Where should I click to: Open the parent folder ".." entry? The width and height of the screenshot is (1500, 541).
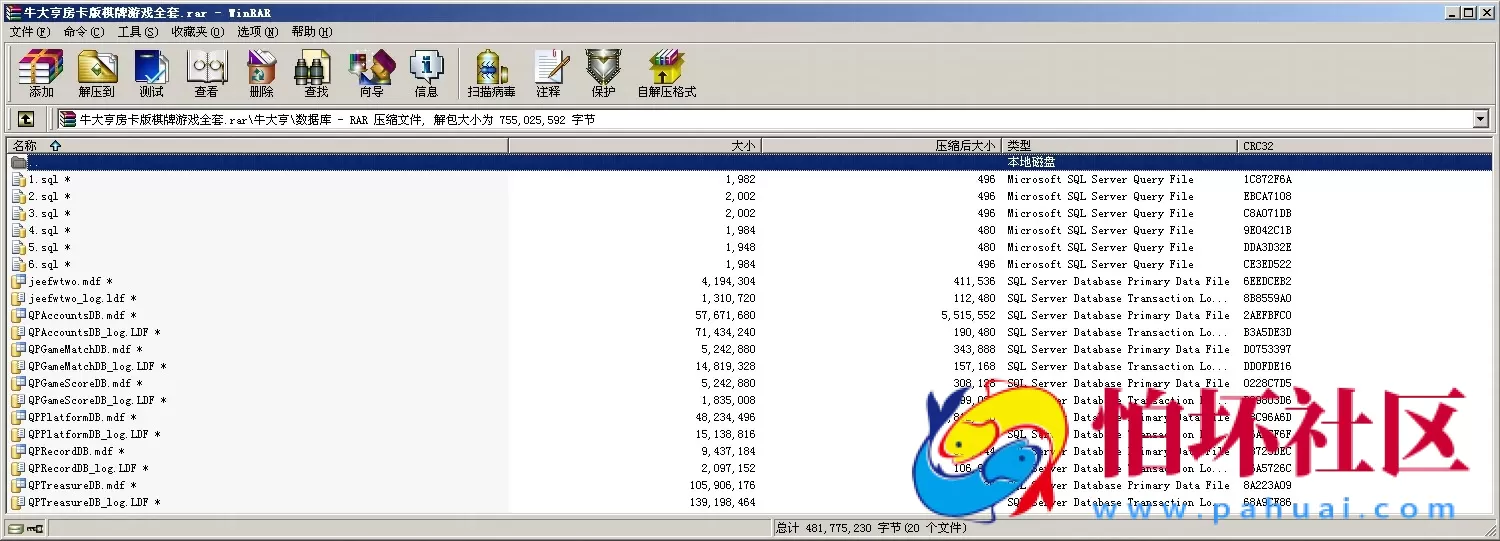pos(30,162)
